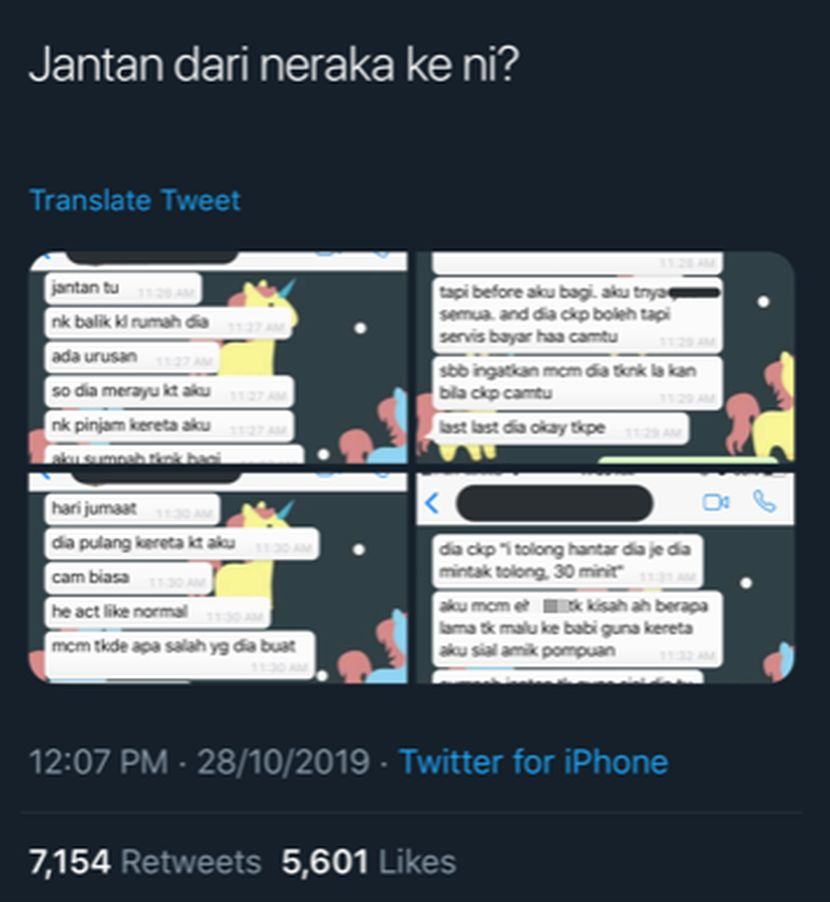The image size is (830, 902).
Task: Select message 'nk pinjam kereta aku'
Action: point(170,426)
